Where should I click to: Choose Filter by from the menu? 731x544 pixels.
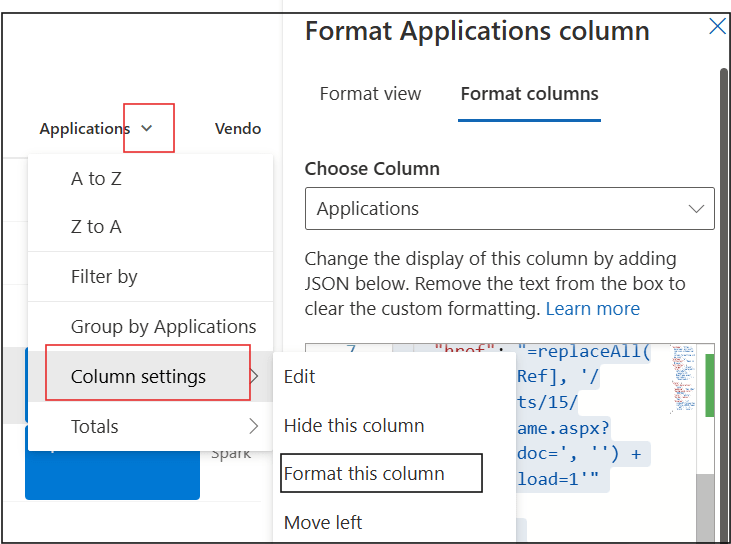tap(104, 277)
